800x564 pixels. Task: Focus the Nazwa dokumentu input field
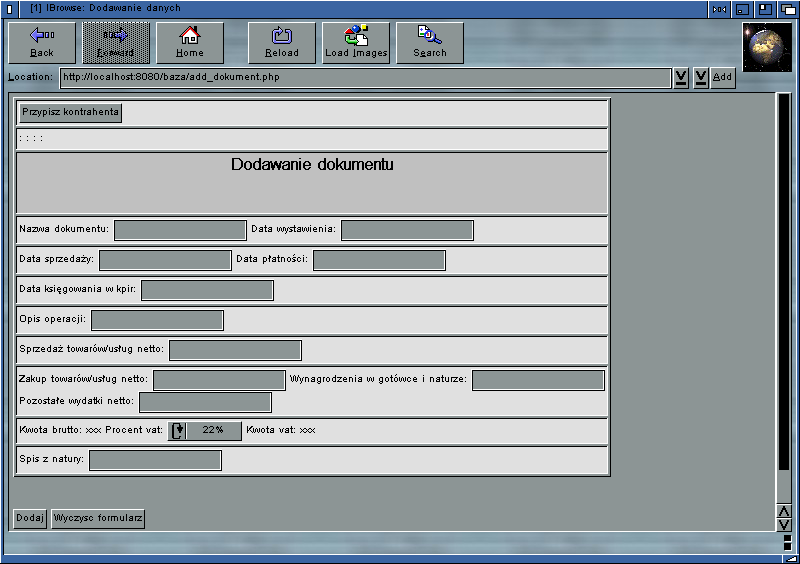181,230
